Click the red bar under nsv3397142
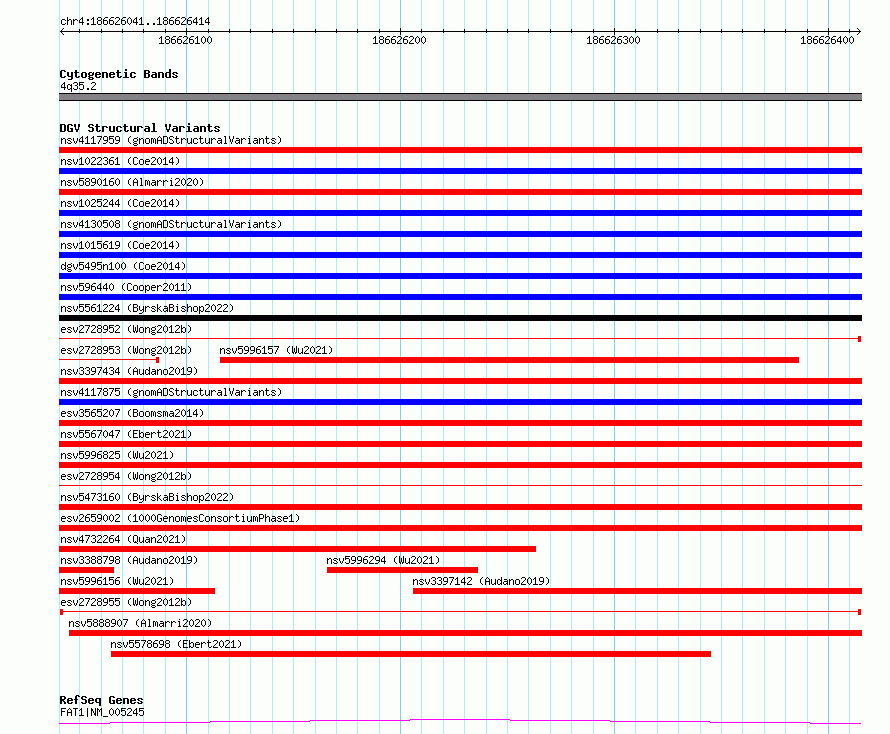Image resolution: width=890 pixels, height=734 pixels. (x=637, y=591)
